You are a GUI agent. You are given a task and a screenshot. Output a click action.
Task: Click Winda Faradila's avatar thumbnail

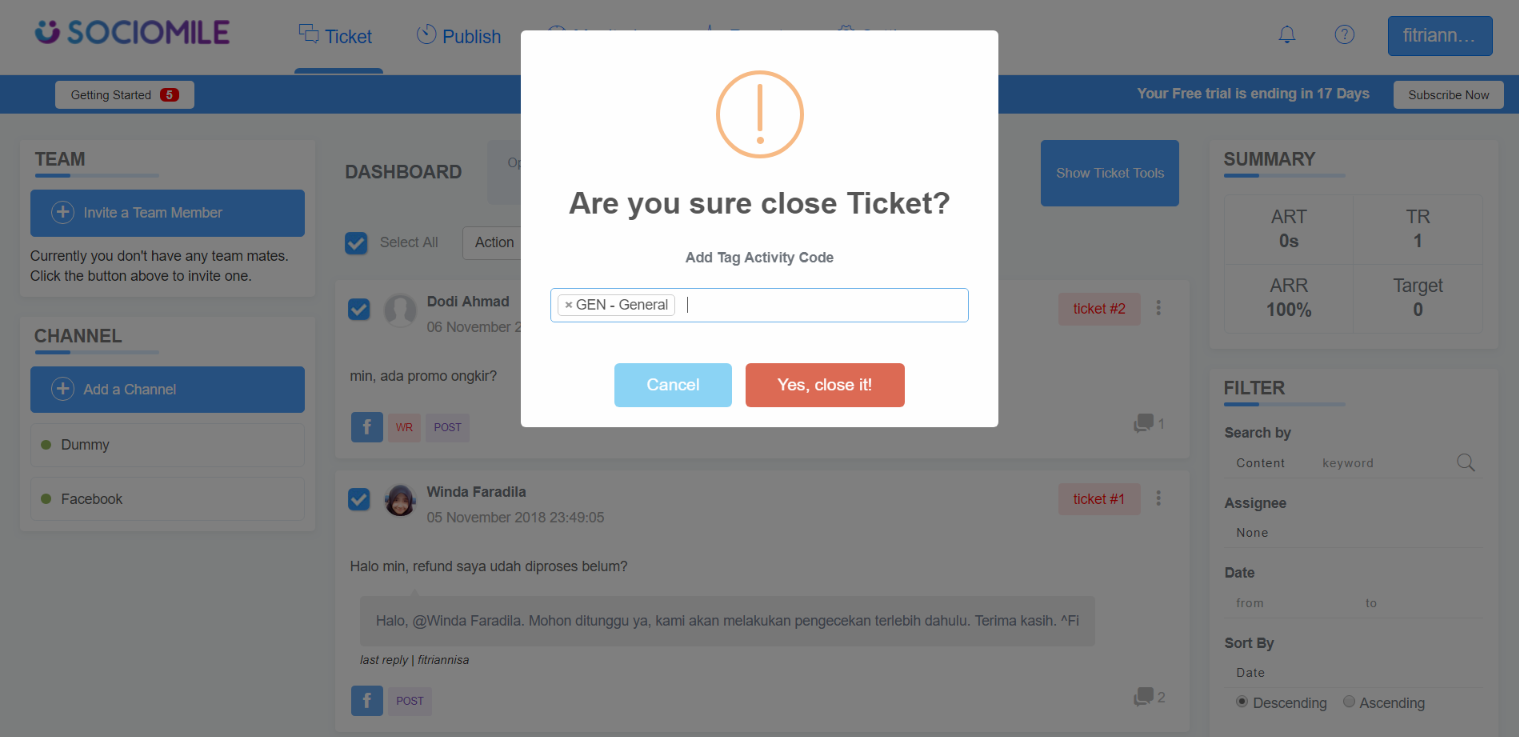[x=400, y=500]
